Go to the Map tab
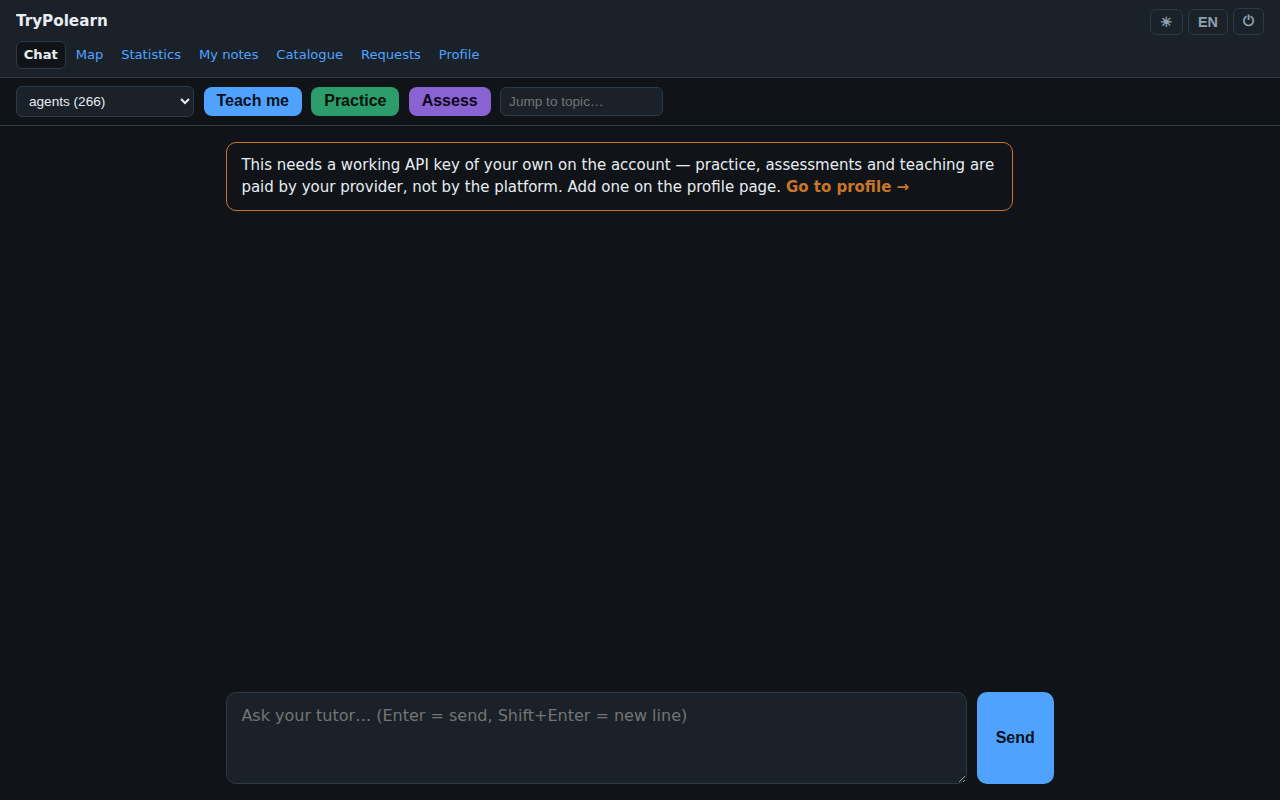Screen dimensions: 1280x800 pos(89,55)
